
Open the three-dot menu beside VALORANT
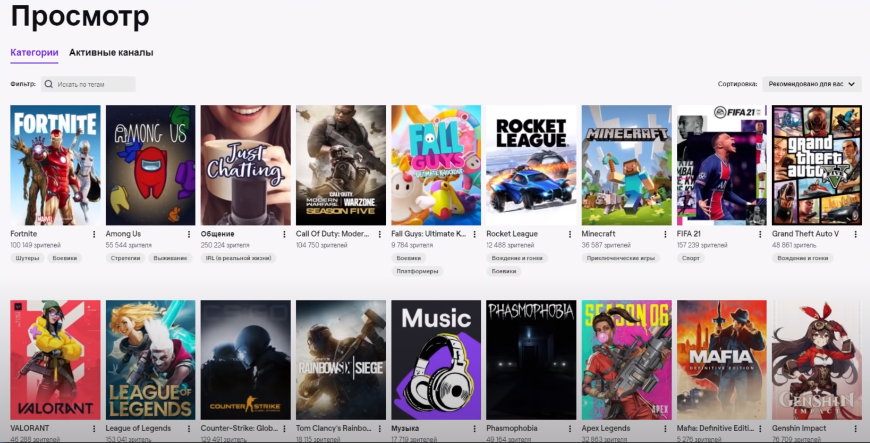point(94,429)
